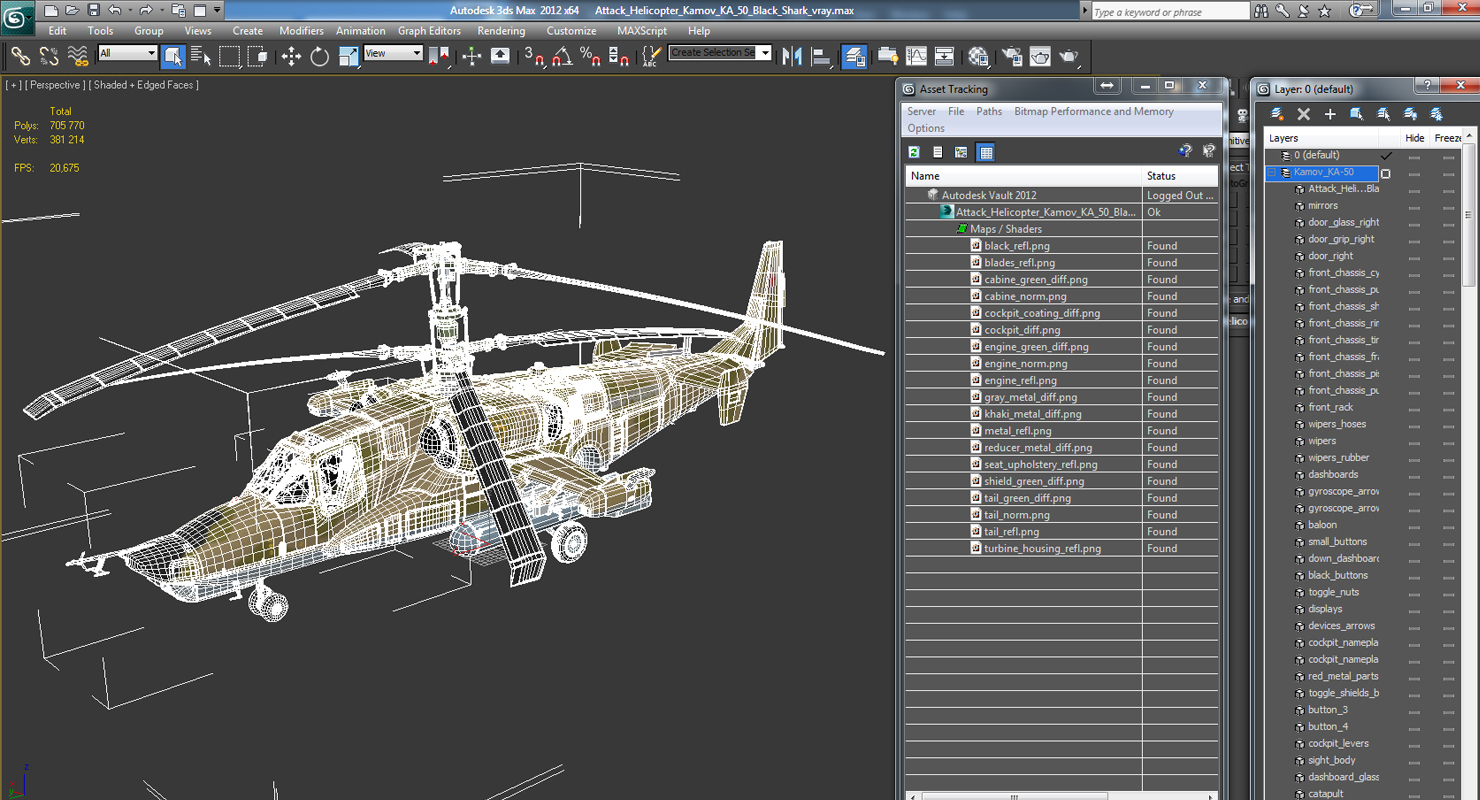Activate the Select and Scale tool
Viewport: 1480px width, 800px height.
348,56
